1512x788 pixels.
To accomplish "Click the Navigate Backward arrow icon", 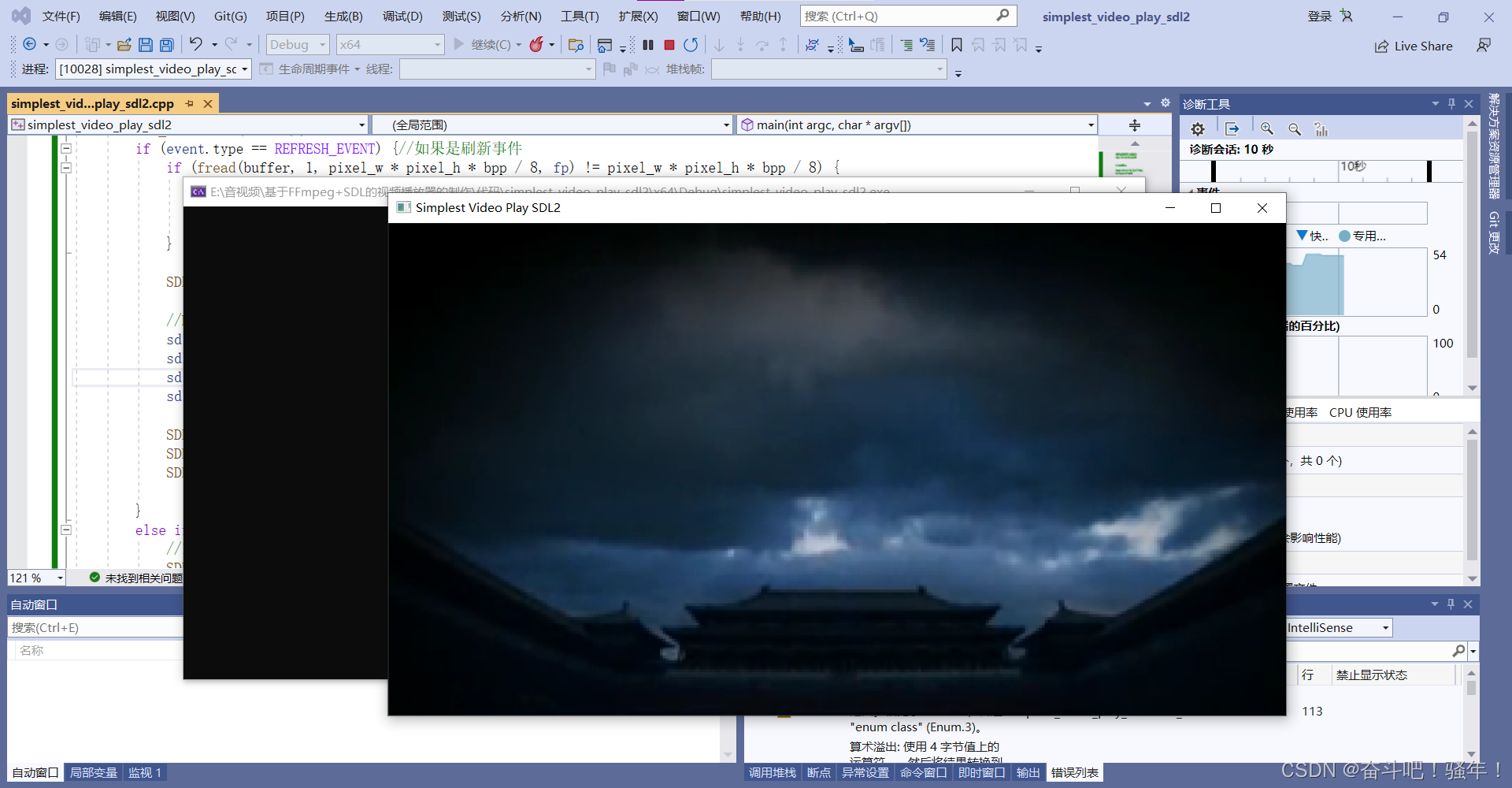I will (29, 45).
